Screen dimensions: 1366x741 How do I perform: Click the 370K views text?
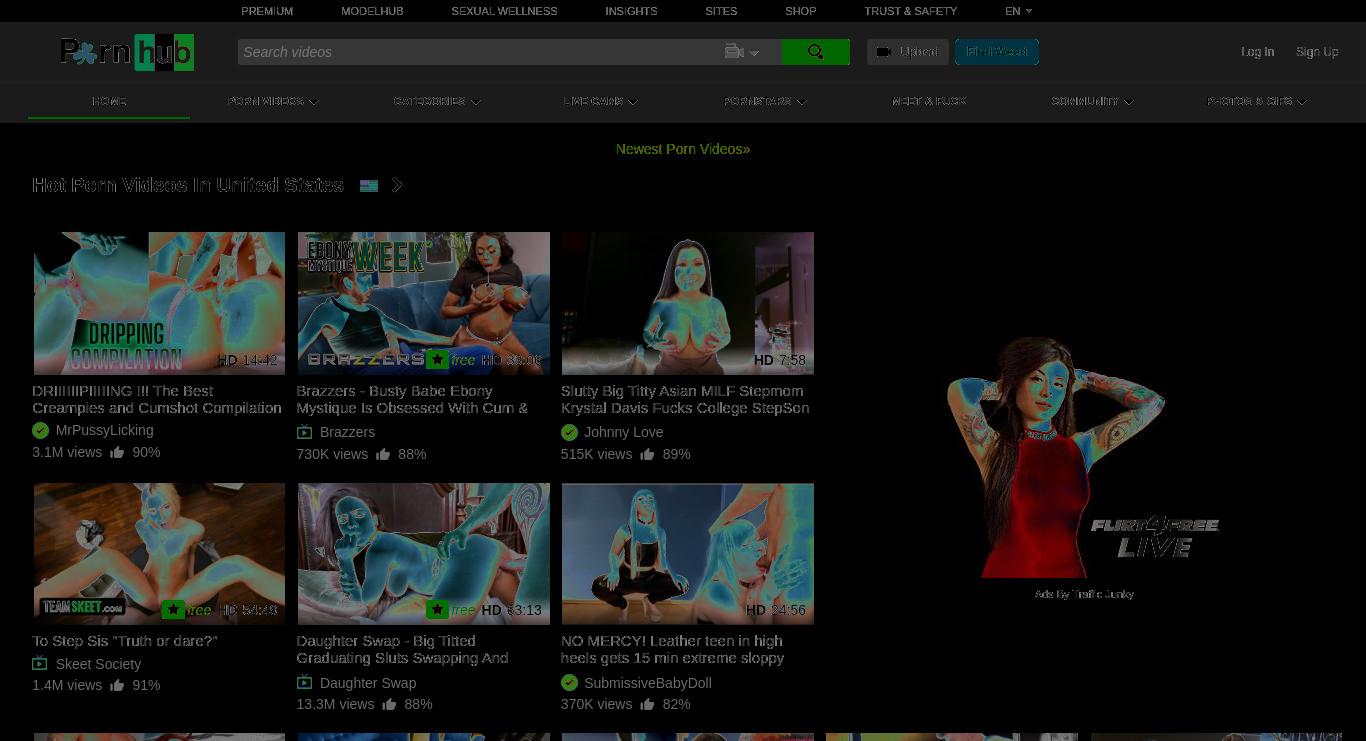[x=596, y=704]
